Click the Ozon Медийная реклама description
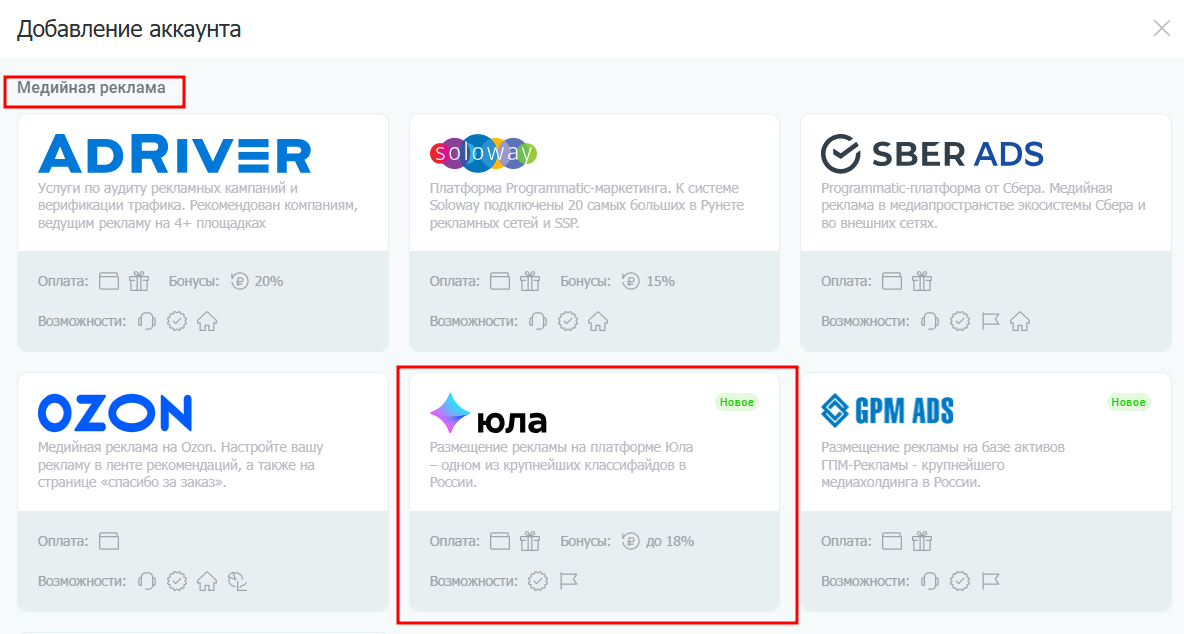Viewport: 1184px width, 634px height. [180, 465]
